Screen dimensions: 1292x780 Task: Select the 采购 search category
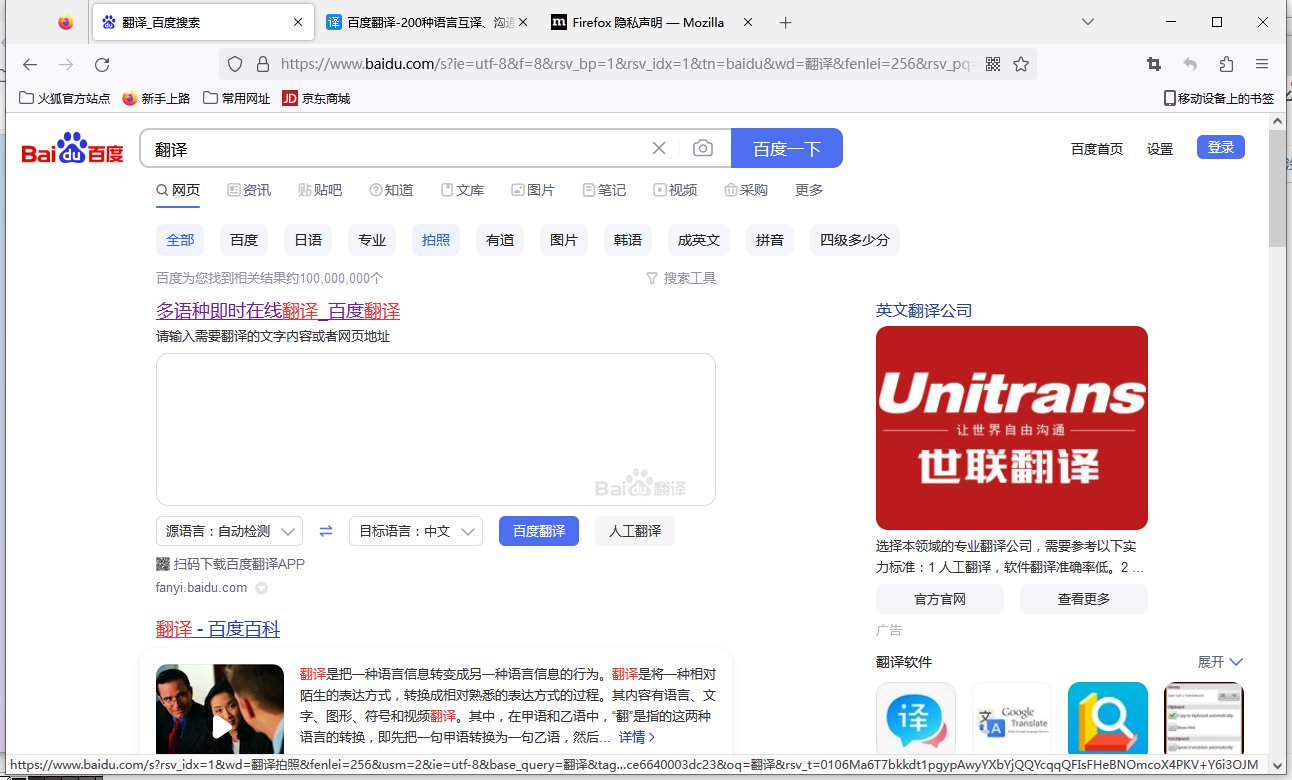coord(746,190)
